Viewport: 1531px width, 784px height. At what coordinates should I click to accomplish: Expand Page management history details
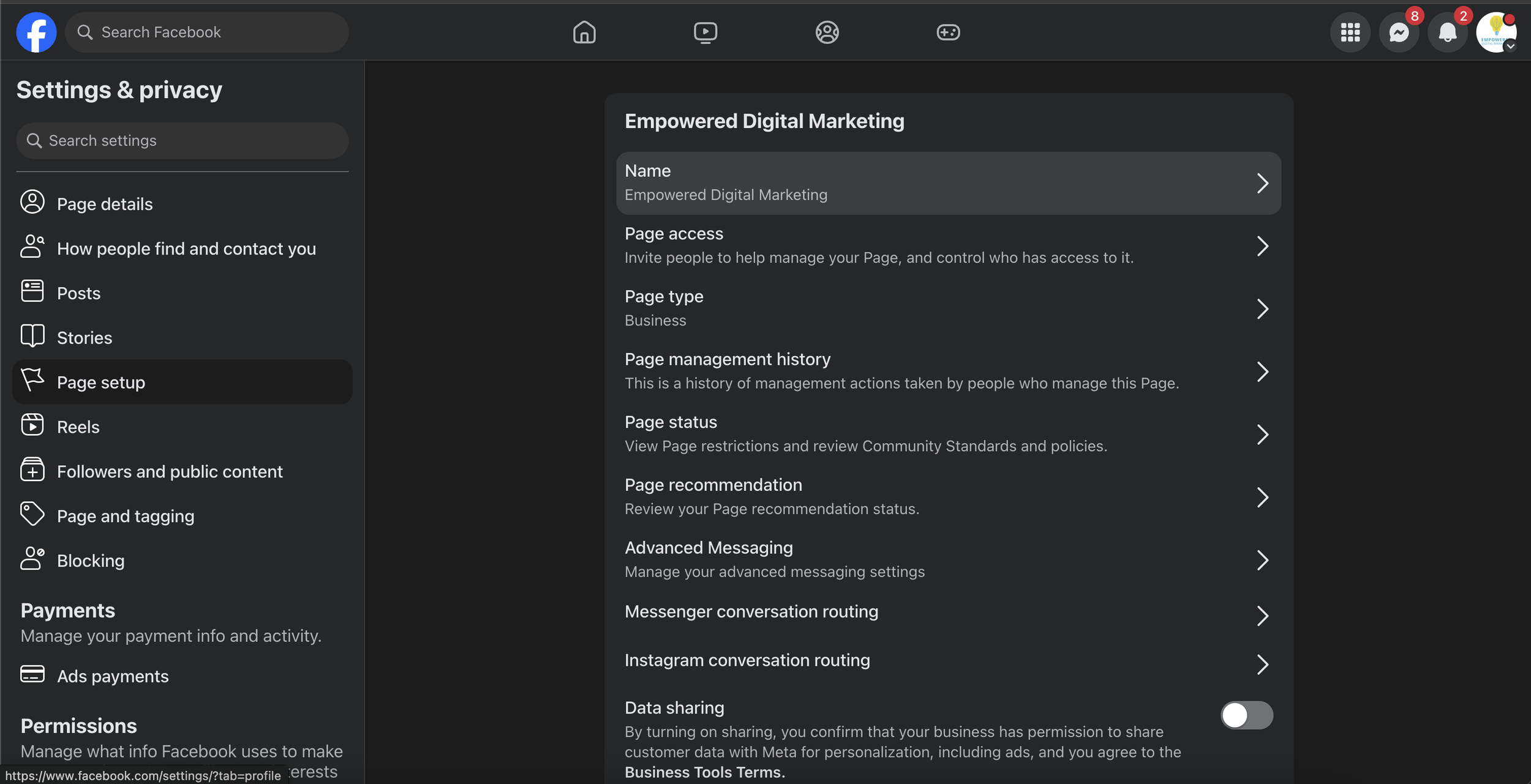coord(1264,371)
